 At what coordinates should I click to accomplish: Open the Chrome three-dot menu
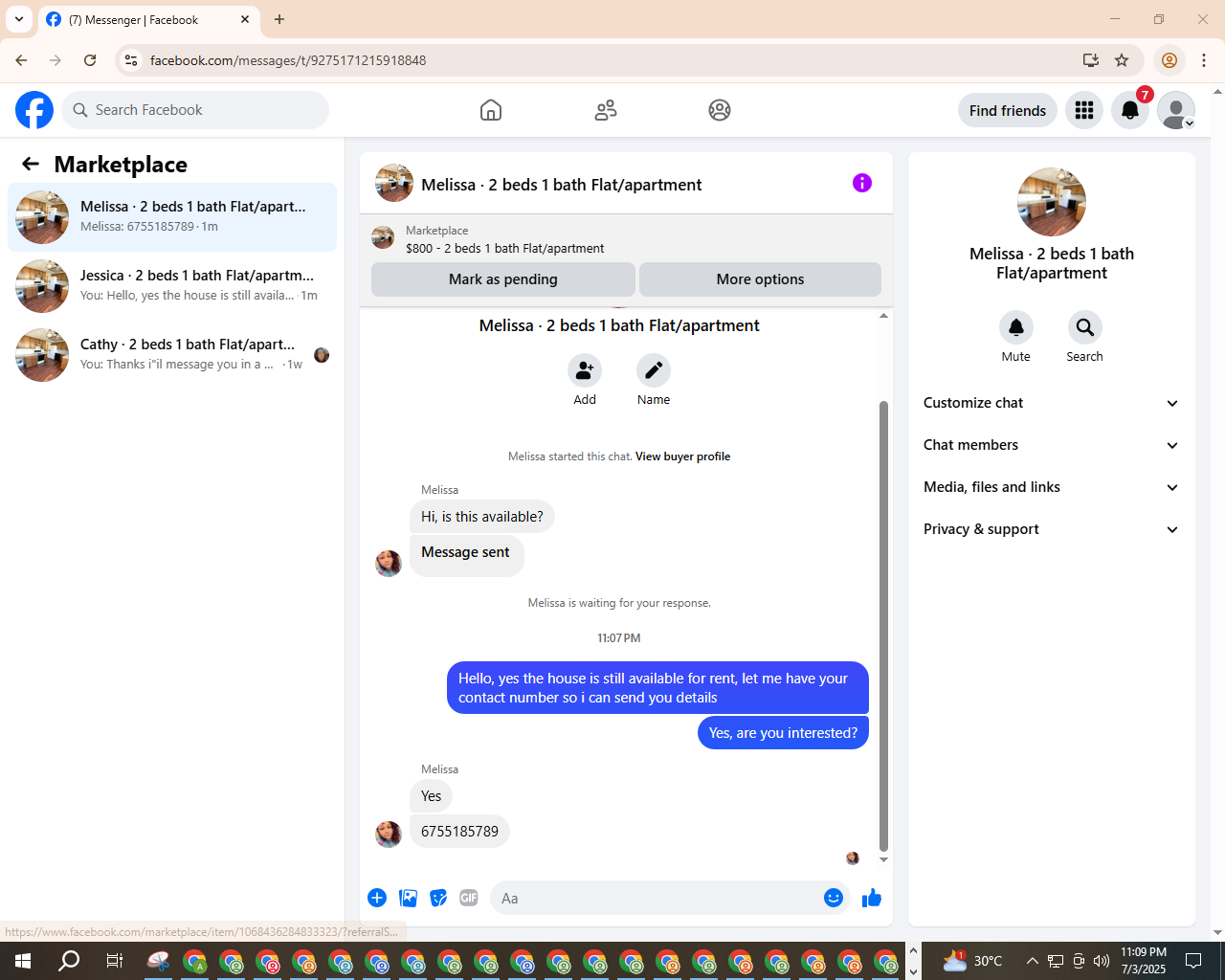pyautogui.click(x=1204, y=60)
